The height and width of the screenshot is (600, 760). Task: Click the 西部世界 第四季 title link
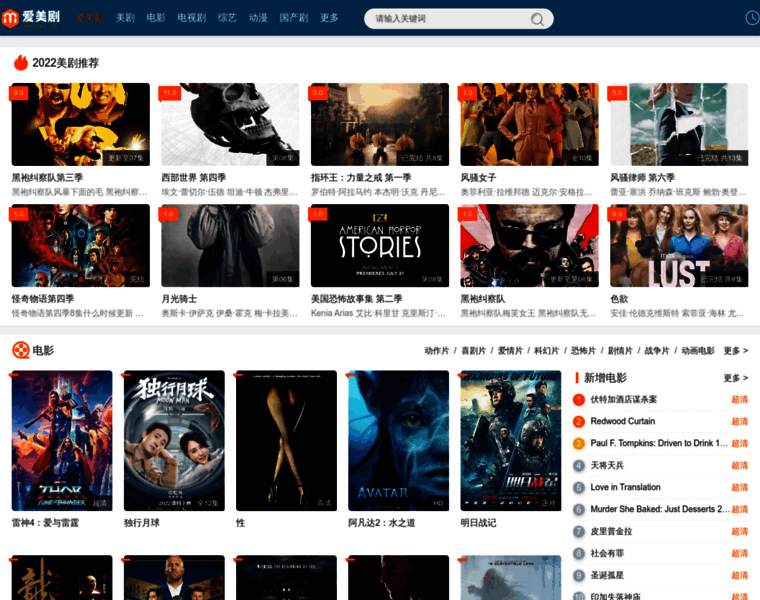[194, 177]
